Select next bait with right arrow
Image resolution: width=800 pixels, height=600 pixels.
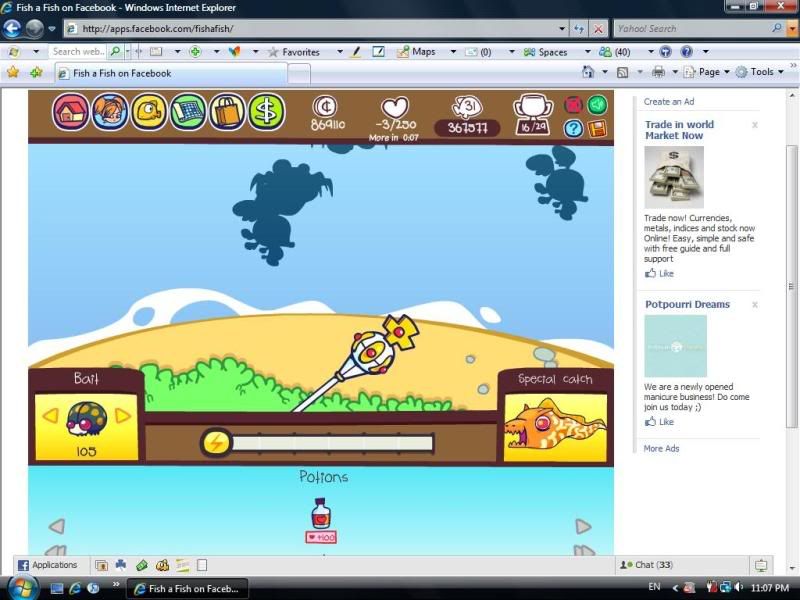tap(123, 415)
